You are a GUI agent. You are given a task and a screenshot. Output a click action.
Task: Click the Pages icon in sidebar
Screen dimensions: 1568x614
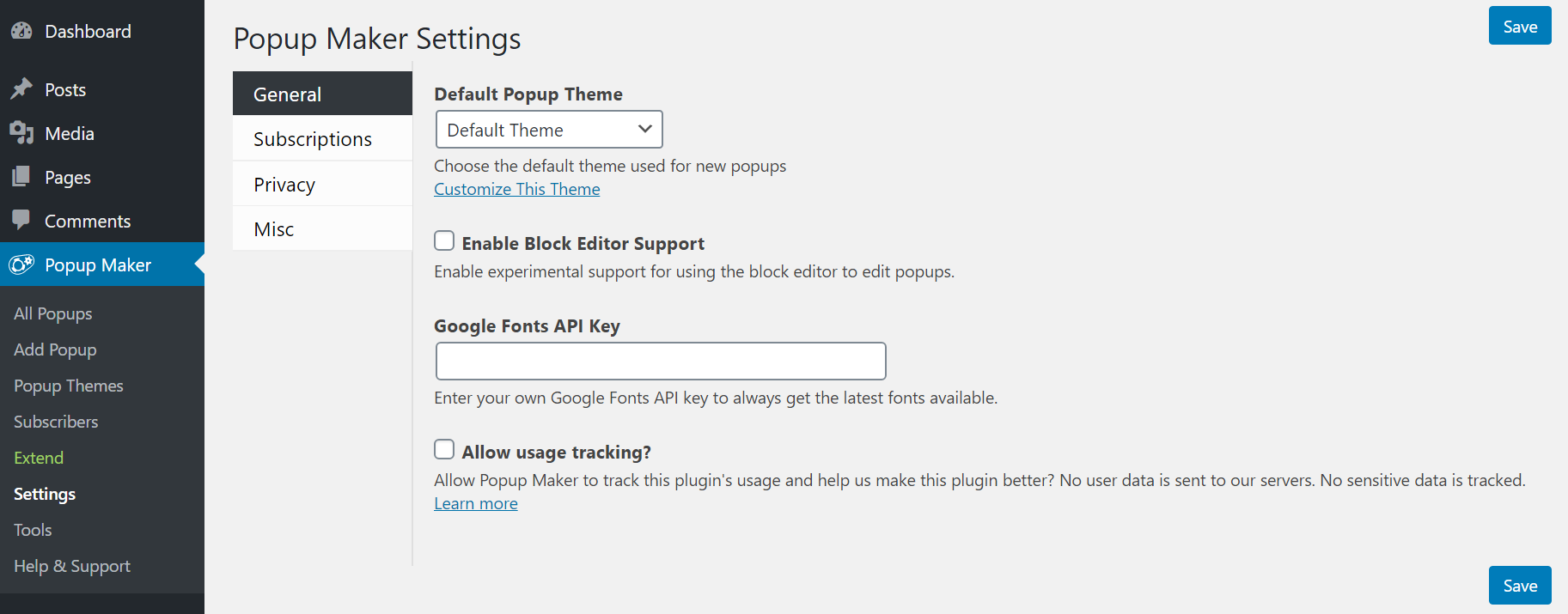21,177
